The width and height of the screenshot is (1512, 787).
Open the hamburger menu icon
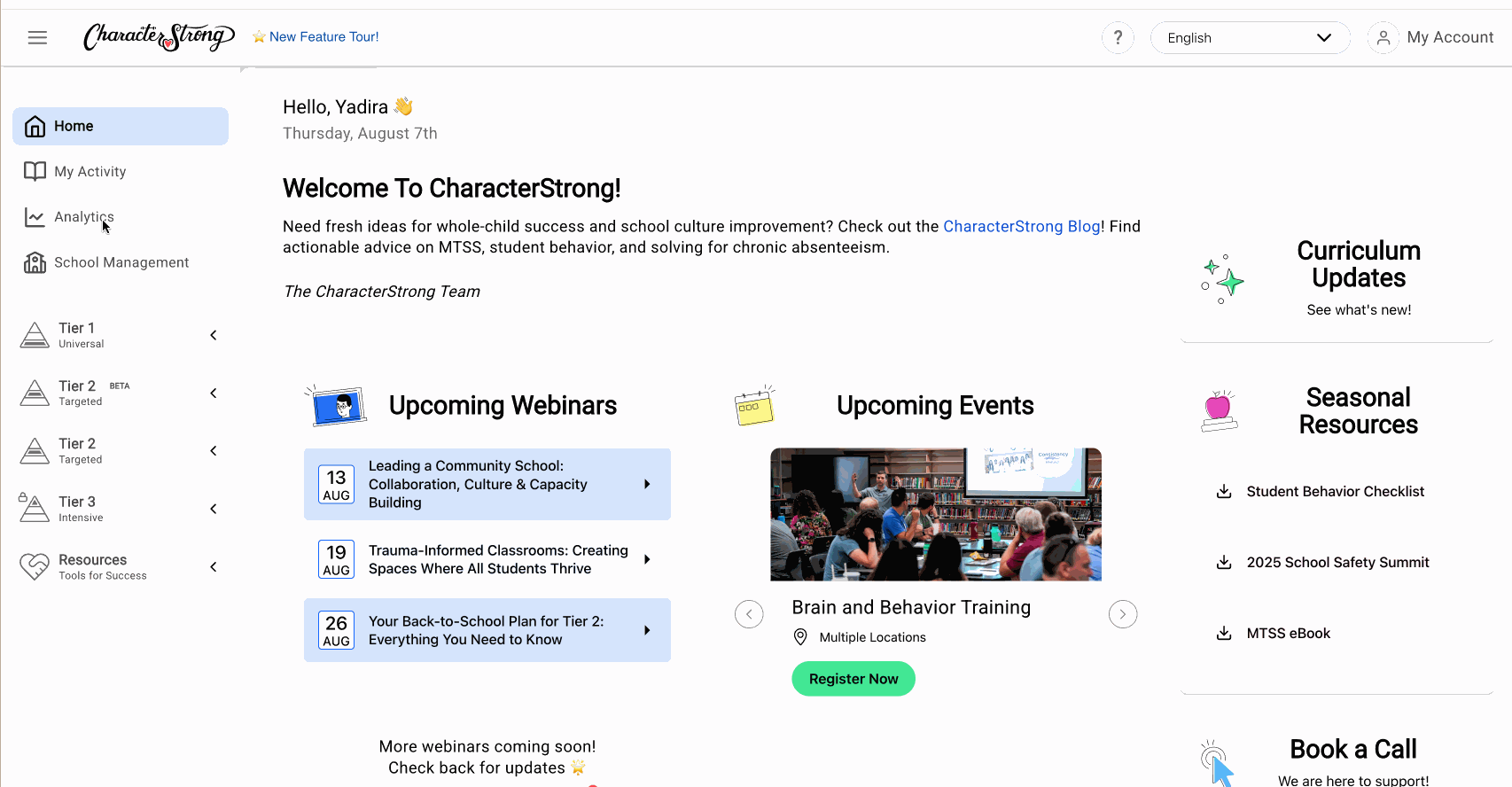click(37, 37)
